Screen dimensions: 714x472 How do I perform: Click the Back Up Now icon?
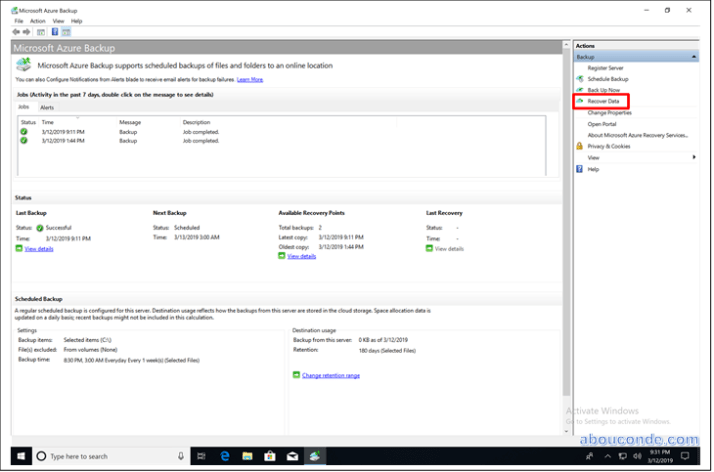tap(580, 90)
